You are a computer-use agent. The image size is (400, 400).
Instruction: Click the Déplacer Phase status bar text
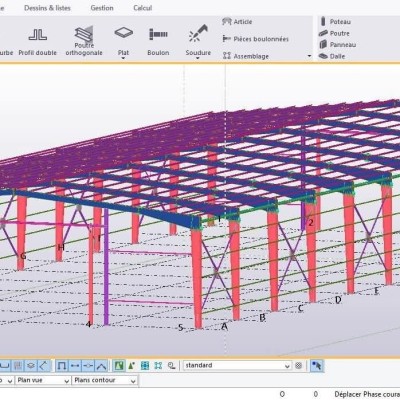(x=367, y=394)
